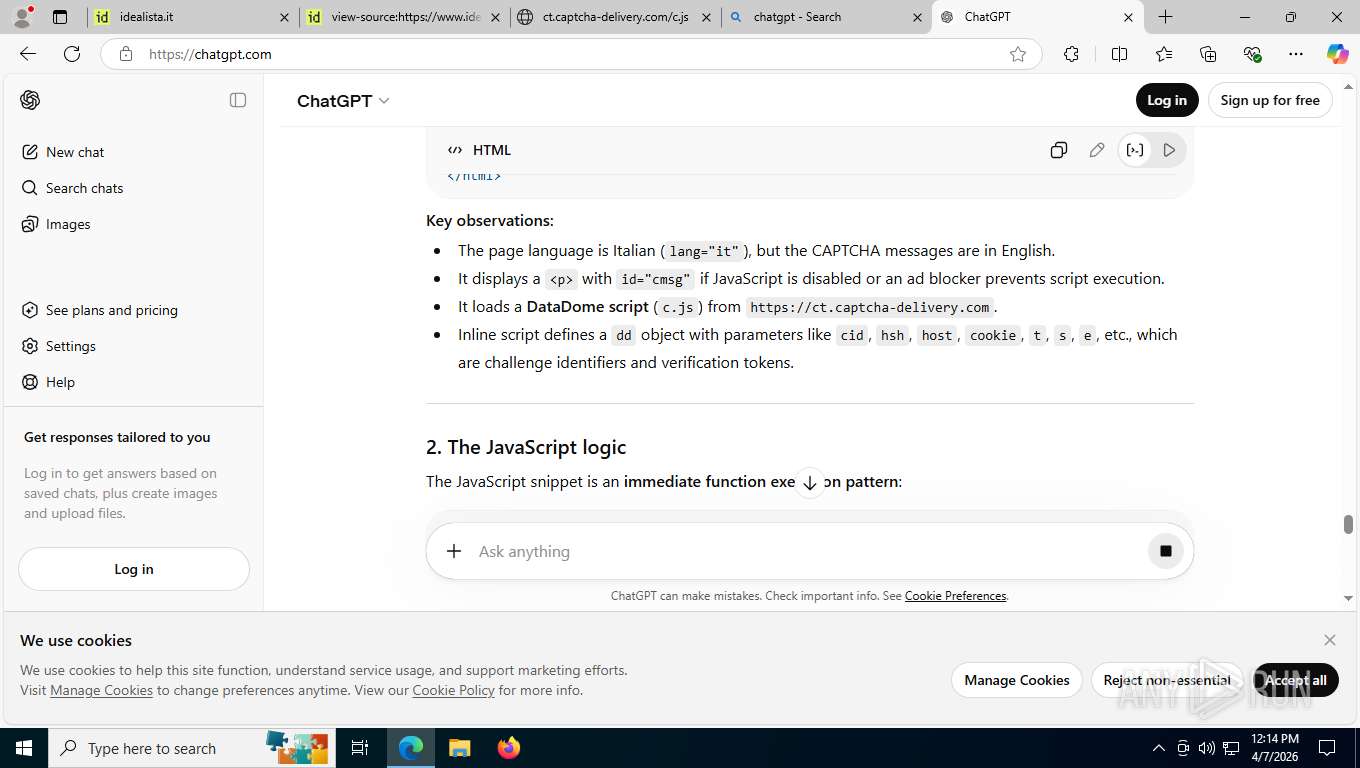The image size is (1360, 768).
Task: Open Search chats
Action: [84, 188]
